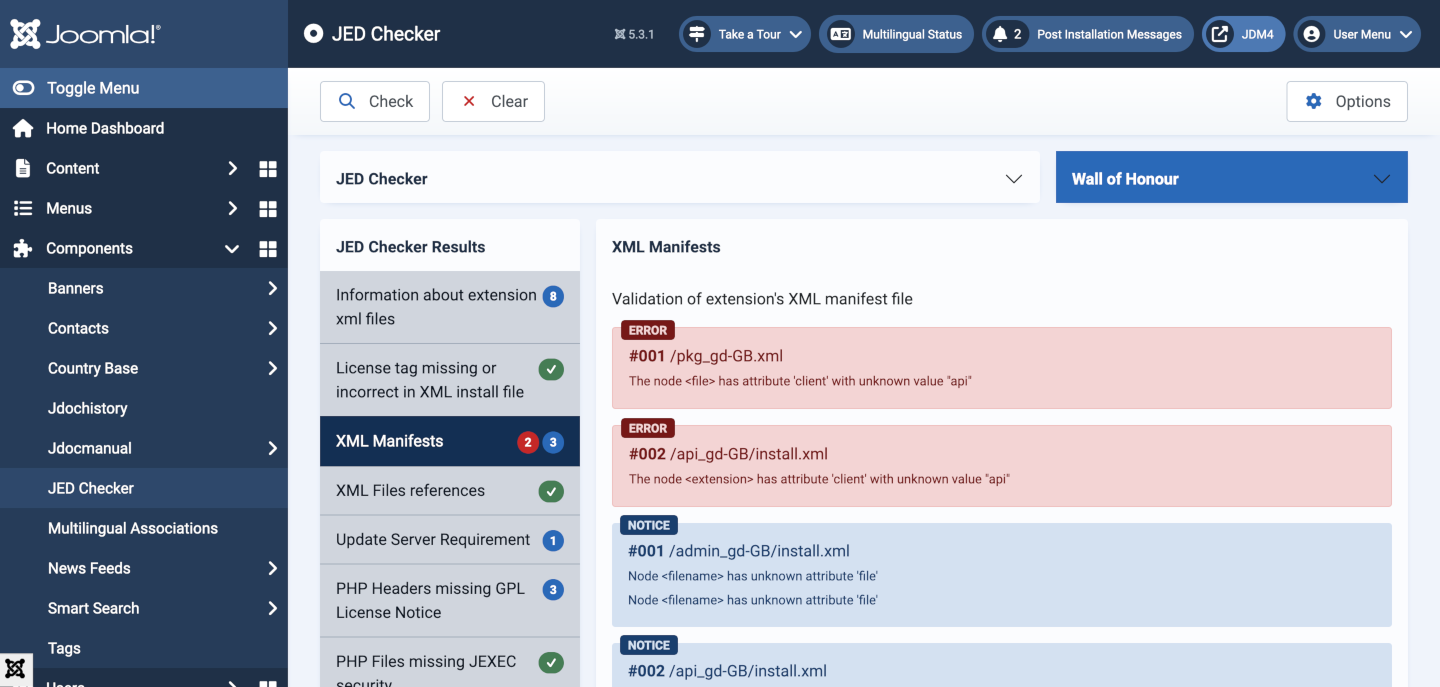Select License tag missing or incorrect tab

[x=450, y=380]
